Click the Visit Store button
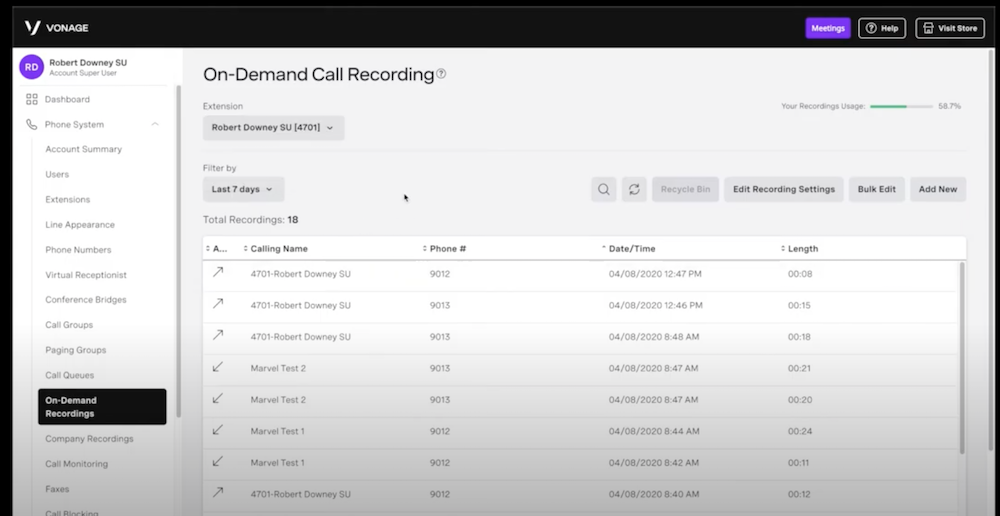 [950, 28]
